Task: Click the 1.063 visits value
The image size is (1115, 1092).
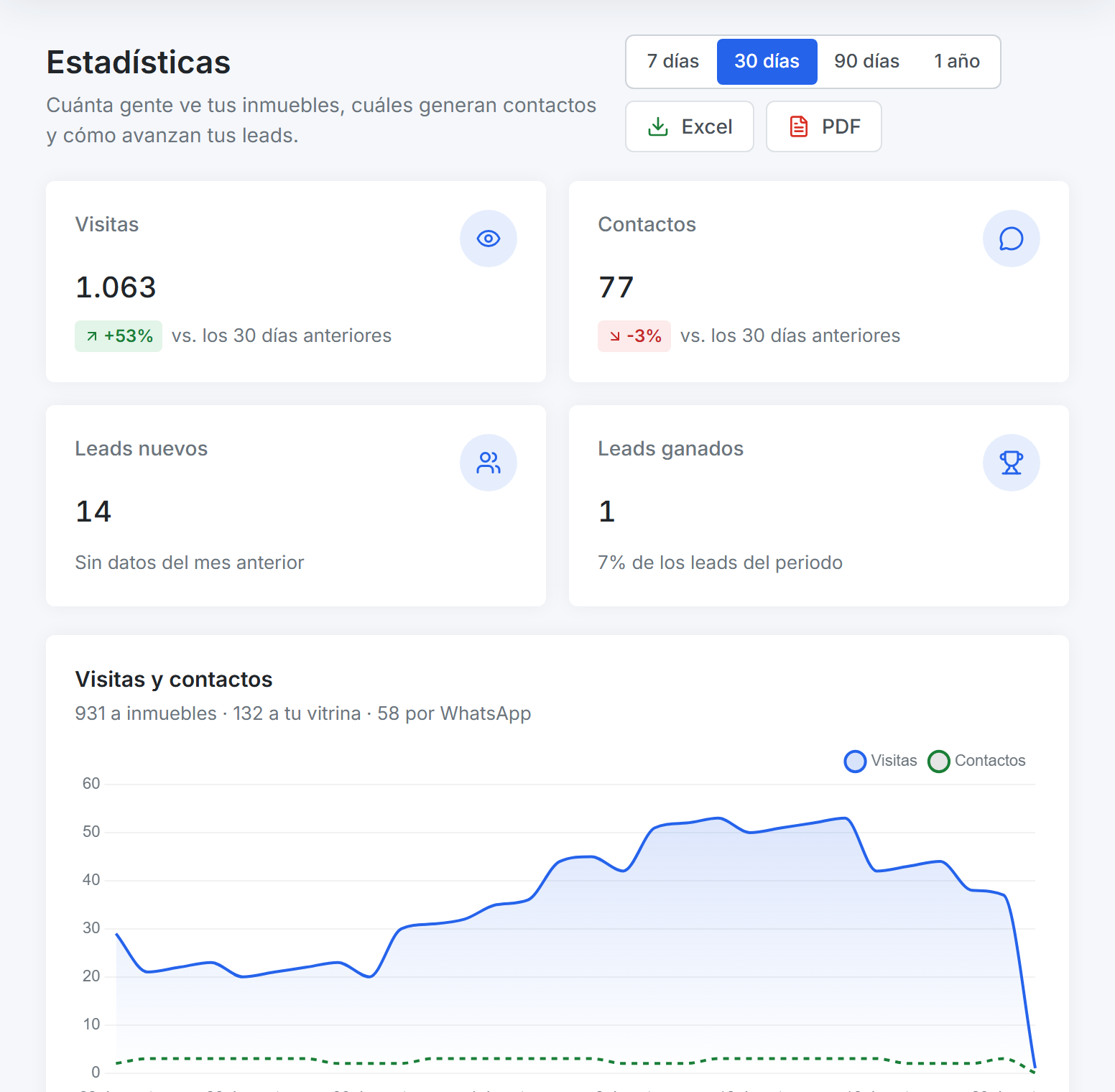Action: pos(116,287)
